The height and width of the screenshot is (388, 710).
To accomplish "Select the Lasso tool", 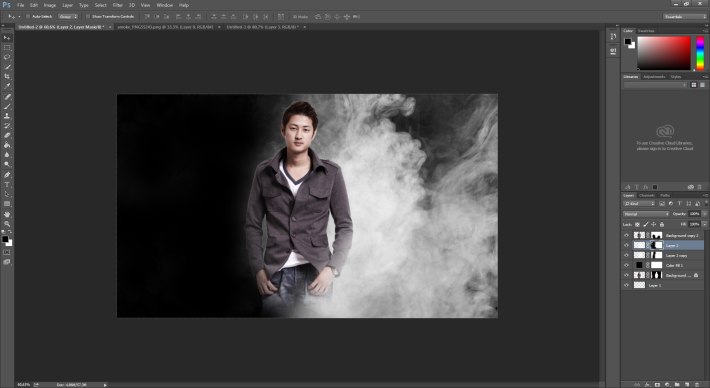I will tap(7, 57).
